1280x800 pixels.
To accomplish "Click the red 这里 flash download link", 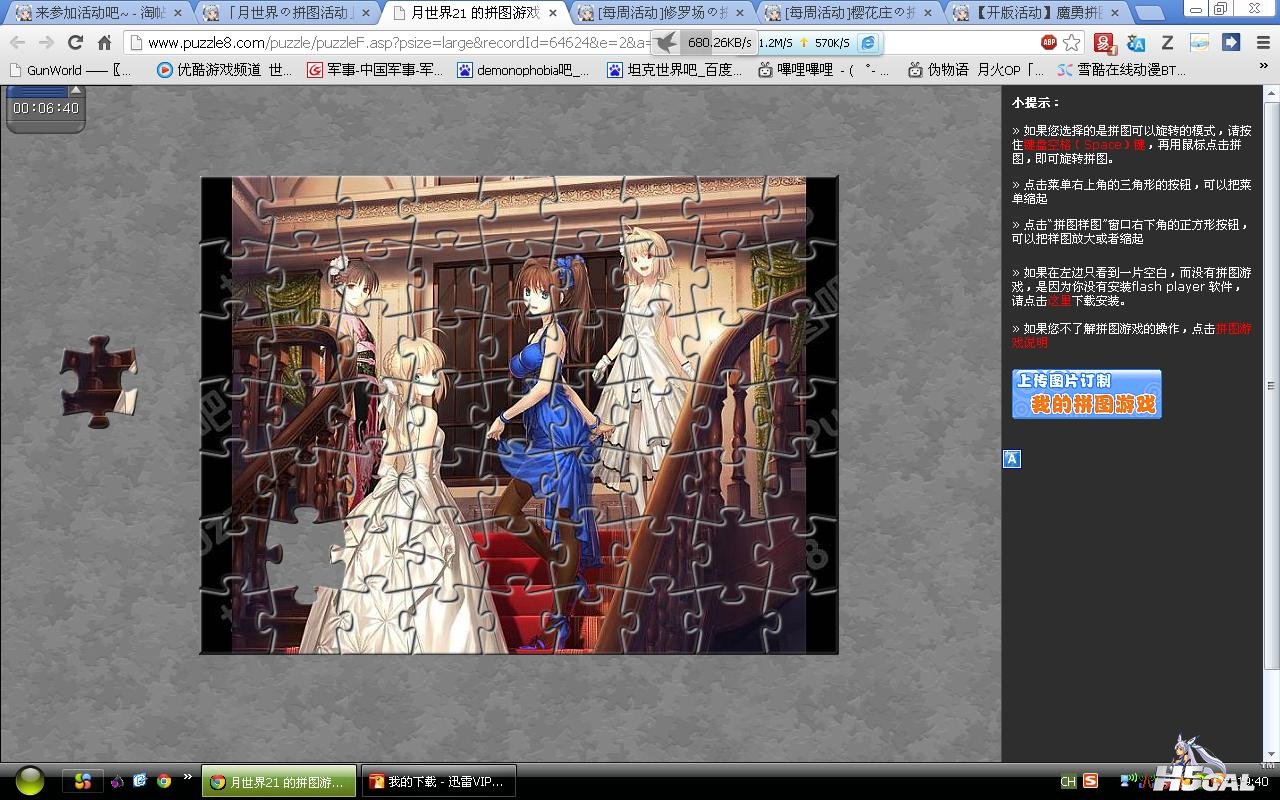I will (x=1059, y=301).
